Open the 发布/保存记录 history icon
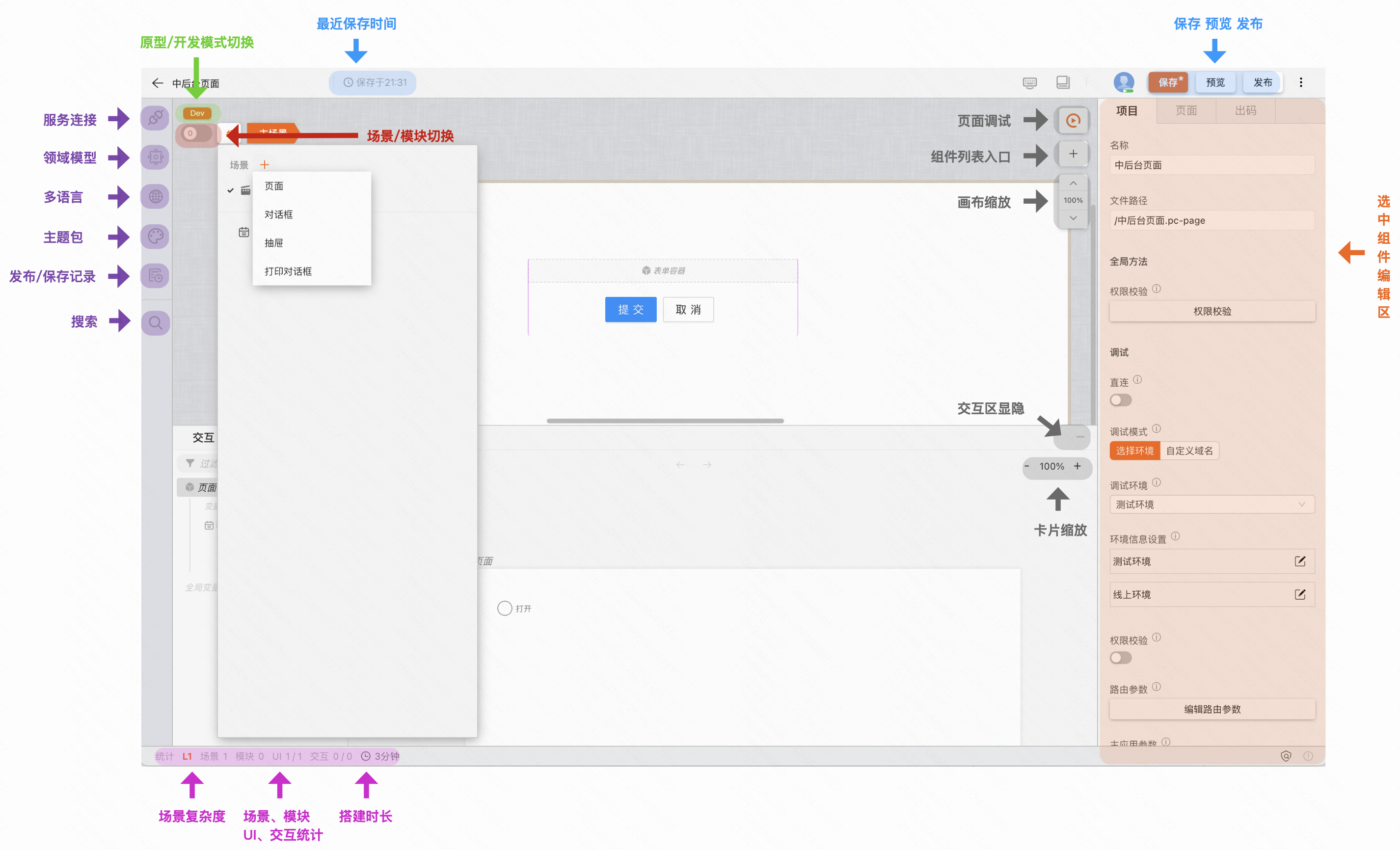Image resolution: width=1400 pixels, height=850 pixels. coord(155,276)
